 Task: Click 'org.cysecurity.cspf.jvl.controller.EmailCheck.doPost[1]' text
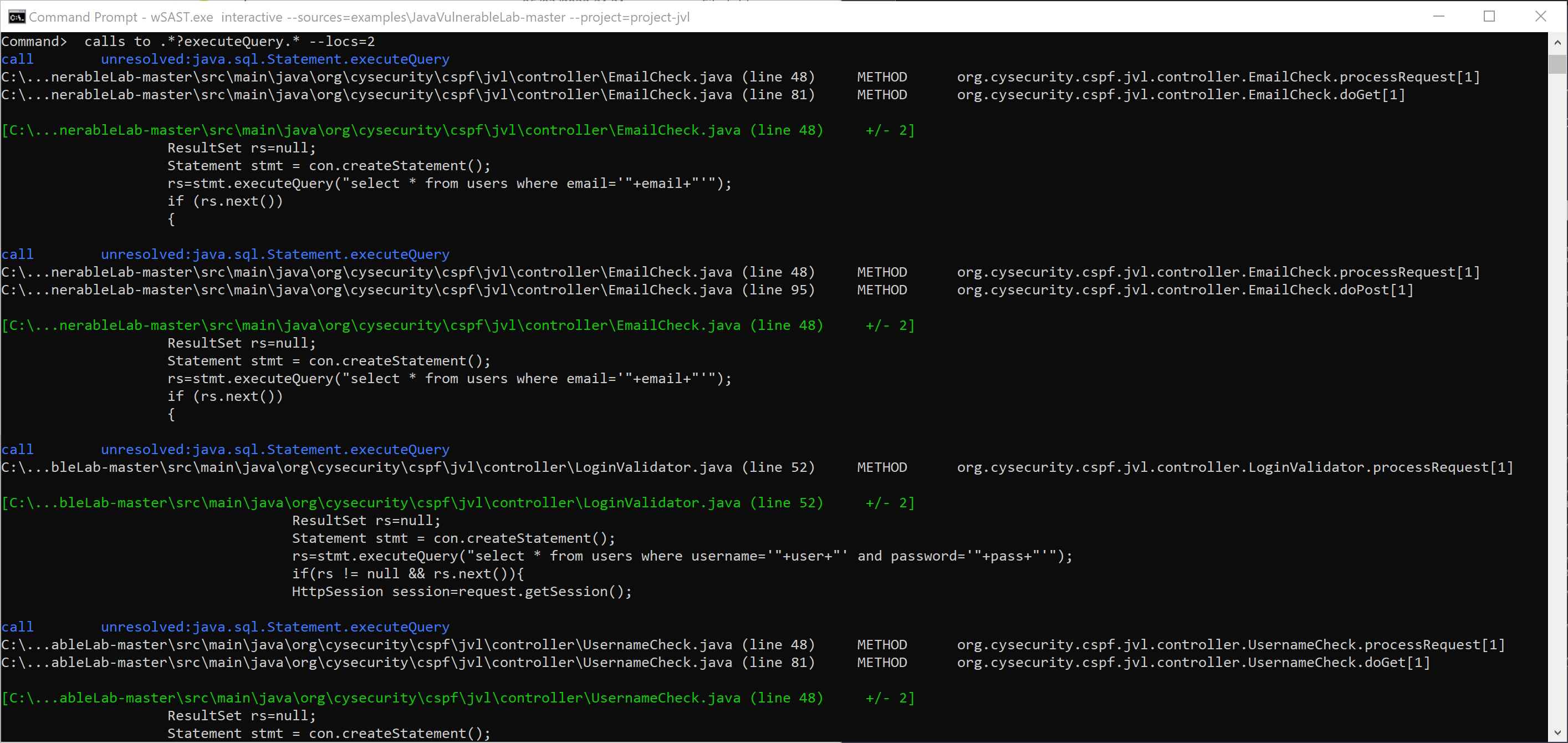[1185, 290]
